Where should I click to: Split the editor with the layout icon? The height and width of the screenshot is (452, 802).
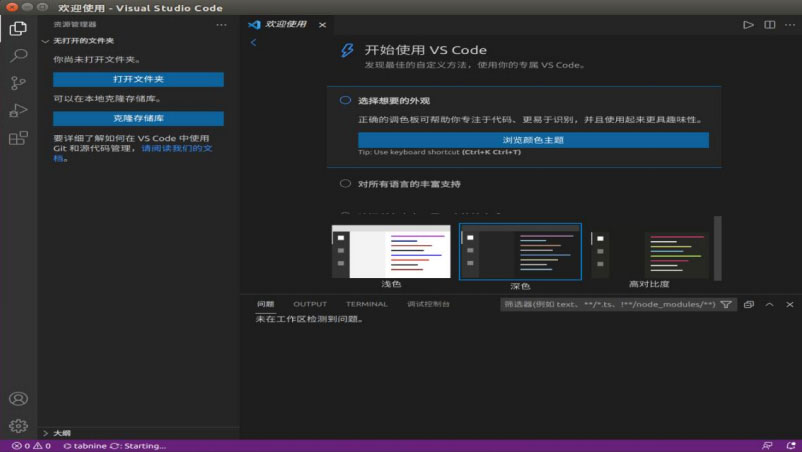pos(769,25)
